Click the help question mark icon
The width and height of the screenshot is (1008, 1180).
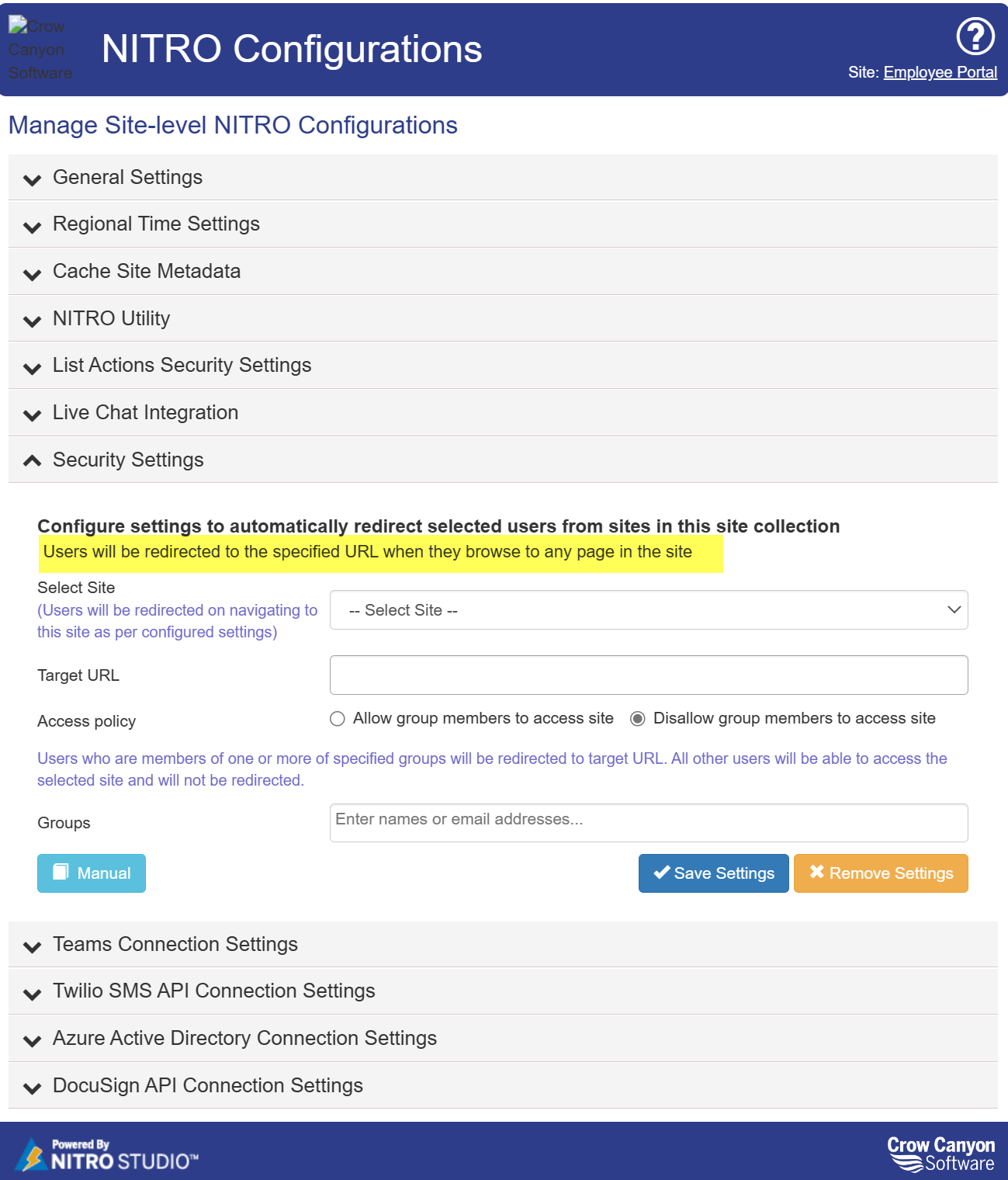pos(975,36)
